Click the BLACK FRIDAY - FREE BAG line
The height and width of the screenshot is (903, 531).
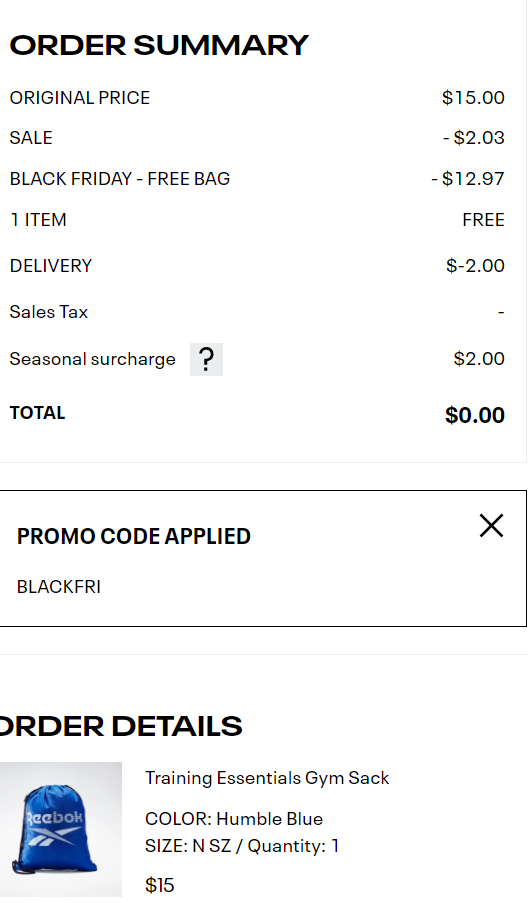click(120, 179)
